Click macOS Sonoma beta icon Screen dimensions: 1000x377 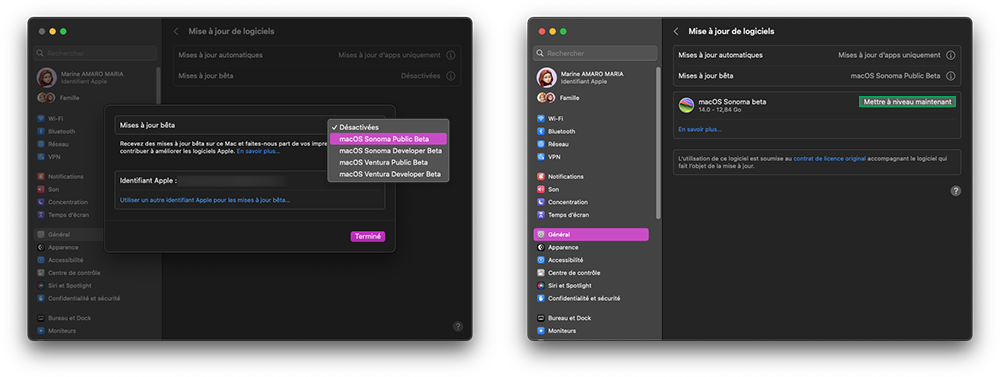click(686, 105)
